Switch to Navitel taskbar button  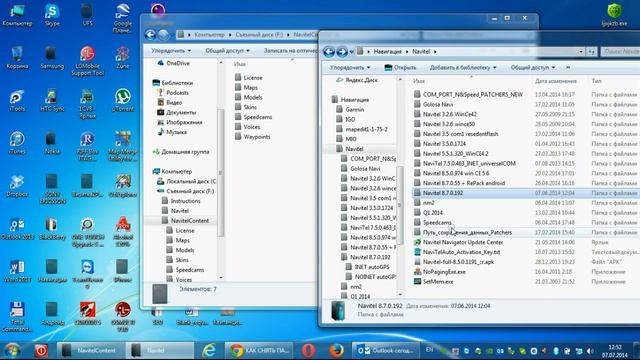[160, 350]
